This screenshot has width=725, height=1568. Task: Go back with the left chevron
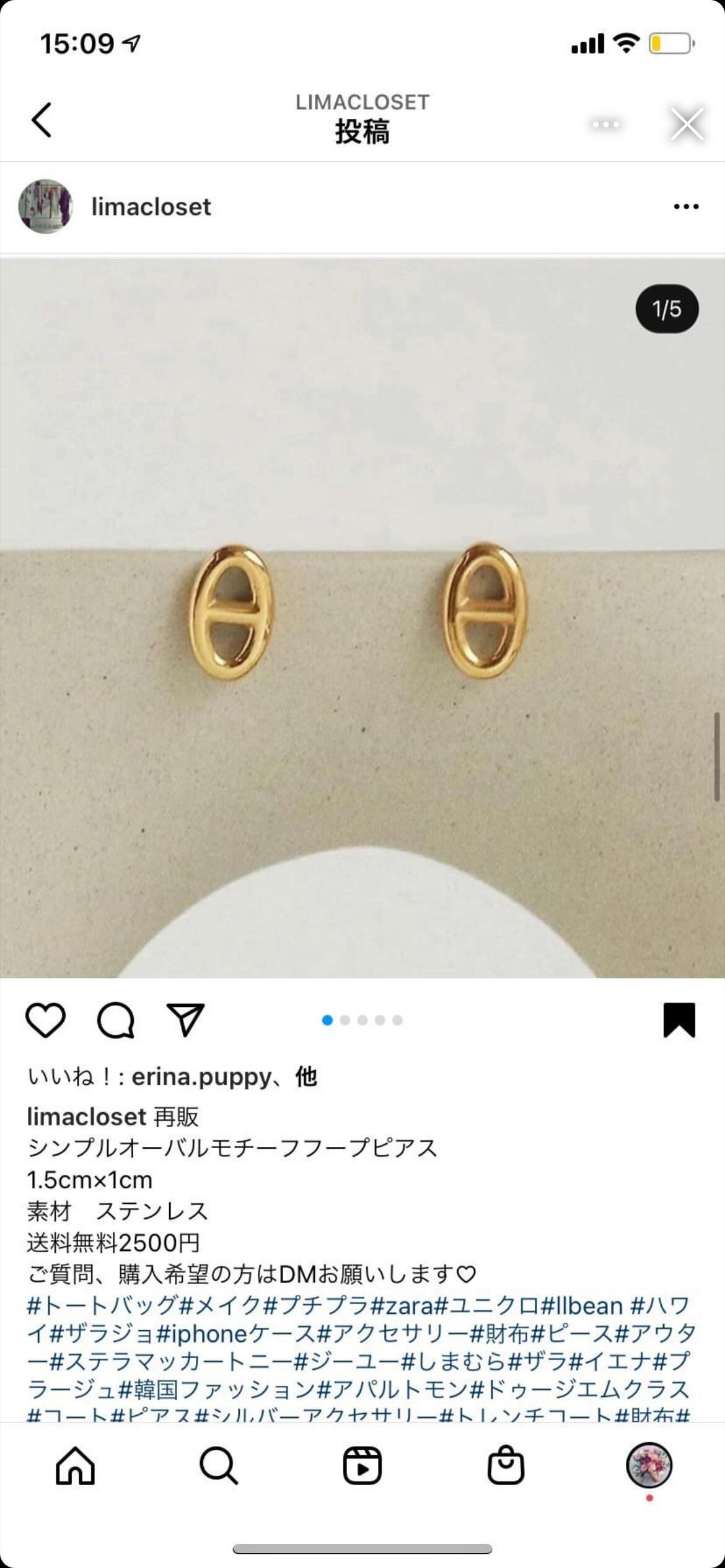(x=42, y=120)
